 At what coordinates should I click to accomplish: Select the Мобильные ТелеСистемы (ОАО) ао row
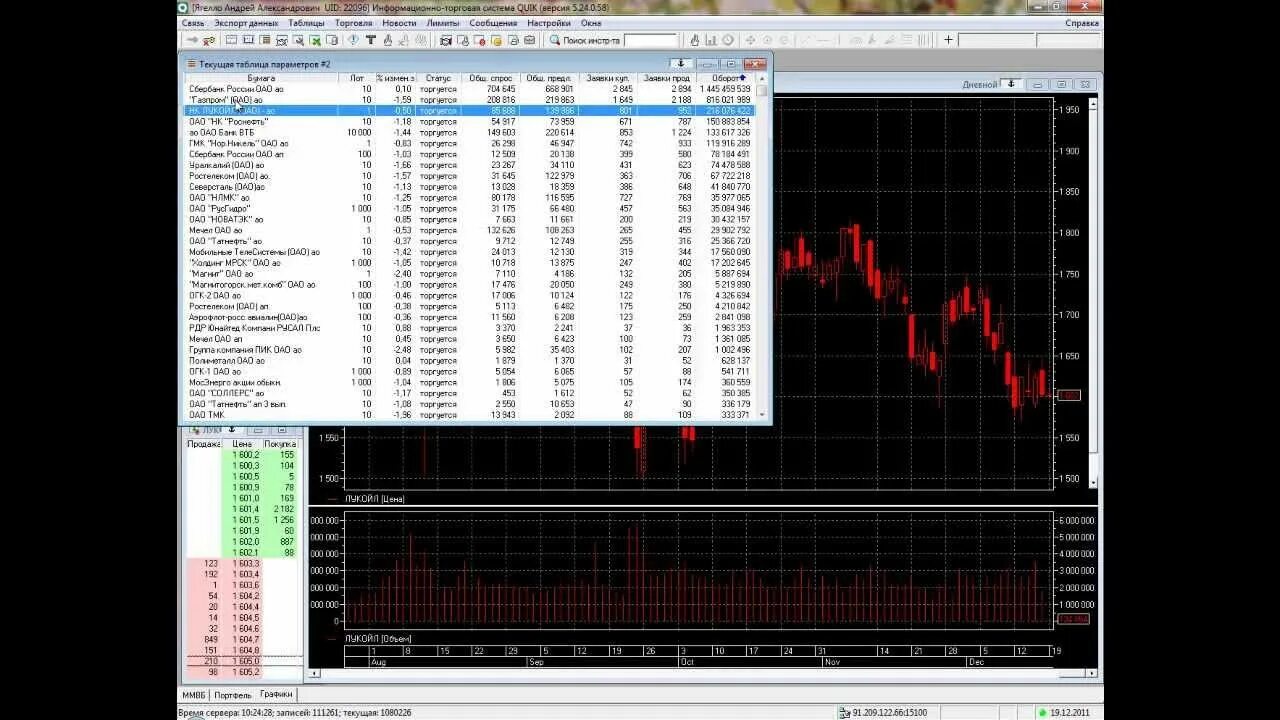pyautogui.click(x=470, y=252)
